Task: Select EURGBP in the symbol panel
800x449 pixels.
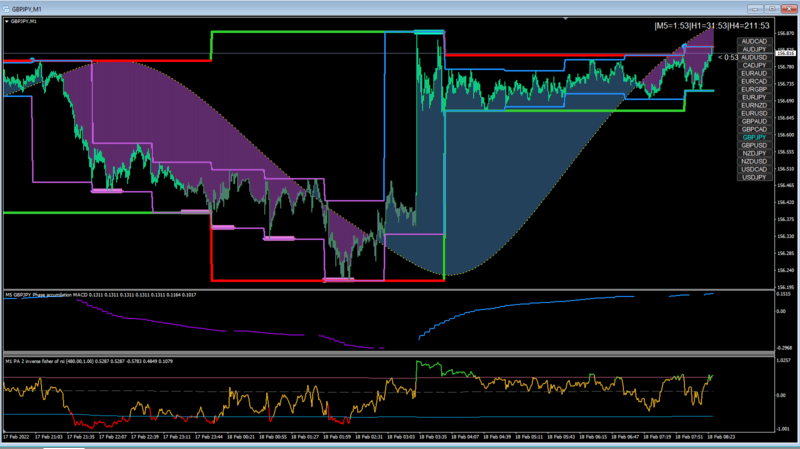Action: pyautogui.click(x=754, y=89)
